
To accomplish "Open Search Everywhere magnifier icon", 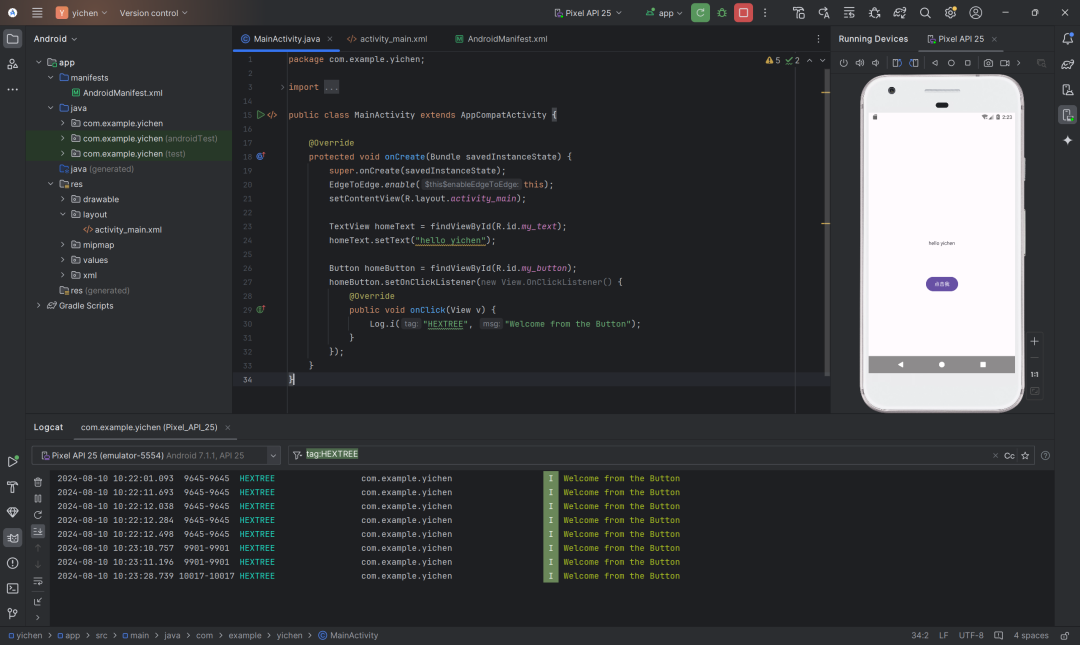I will pyautogui.click(x=925, y=13).
